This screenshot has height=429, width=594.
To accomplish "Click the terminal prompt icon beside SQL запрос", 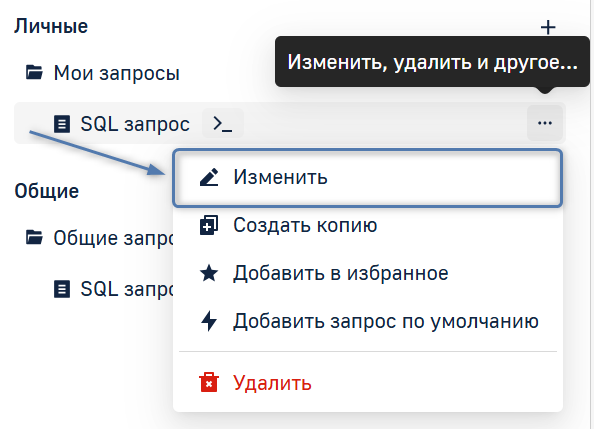I will (x=223, y=124).
